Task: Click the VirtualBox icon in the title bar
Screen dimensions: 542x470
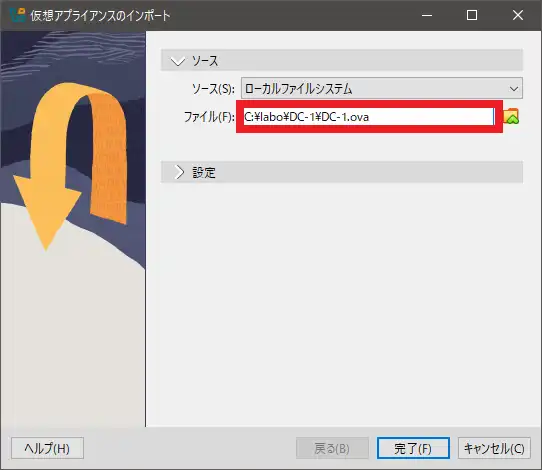Action: coord(17,15)
